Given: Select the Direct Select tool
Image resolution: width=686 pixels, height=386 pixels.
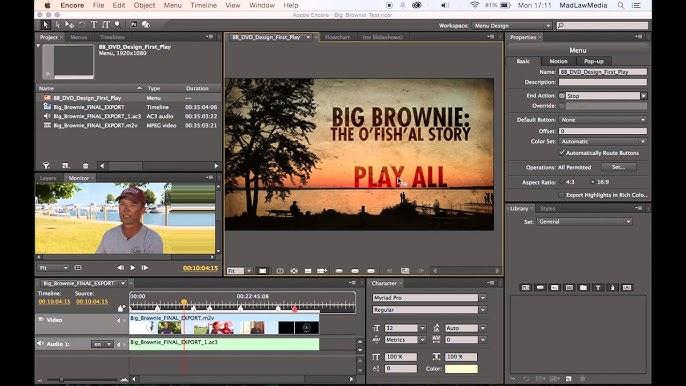Looking at the screenshot, I should tap(57, 25).
